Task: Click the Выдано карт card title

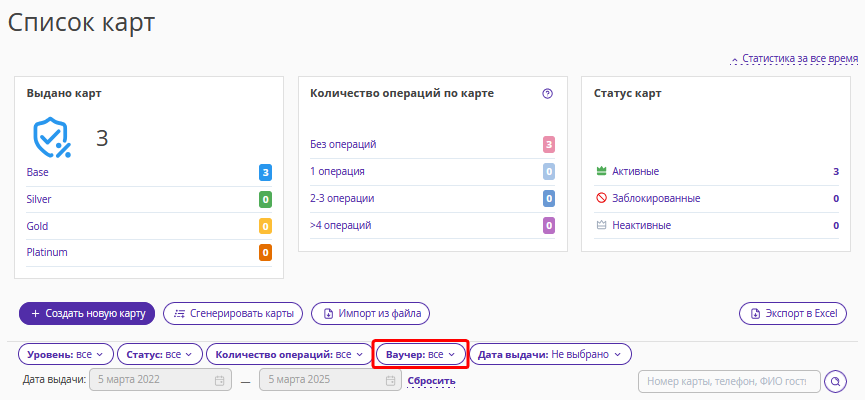Action: point(64,93)
